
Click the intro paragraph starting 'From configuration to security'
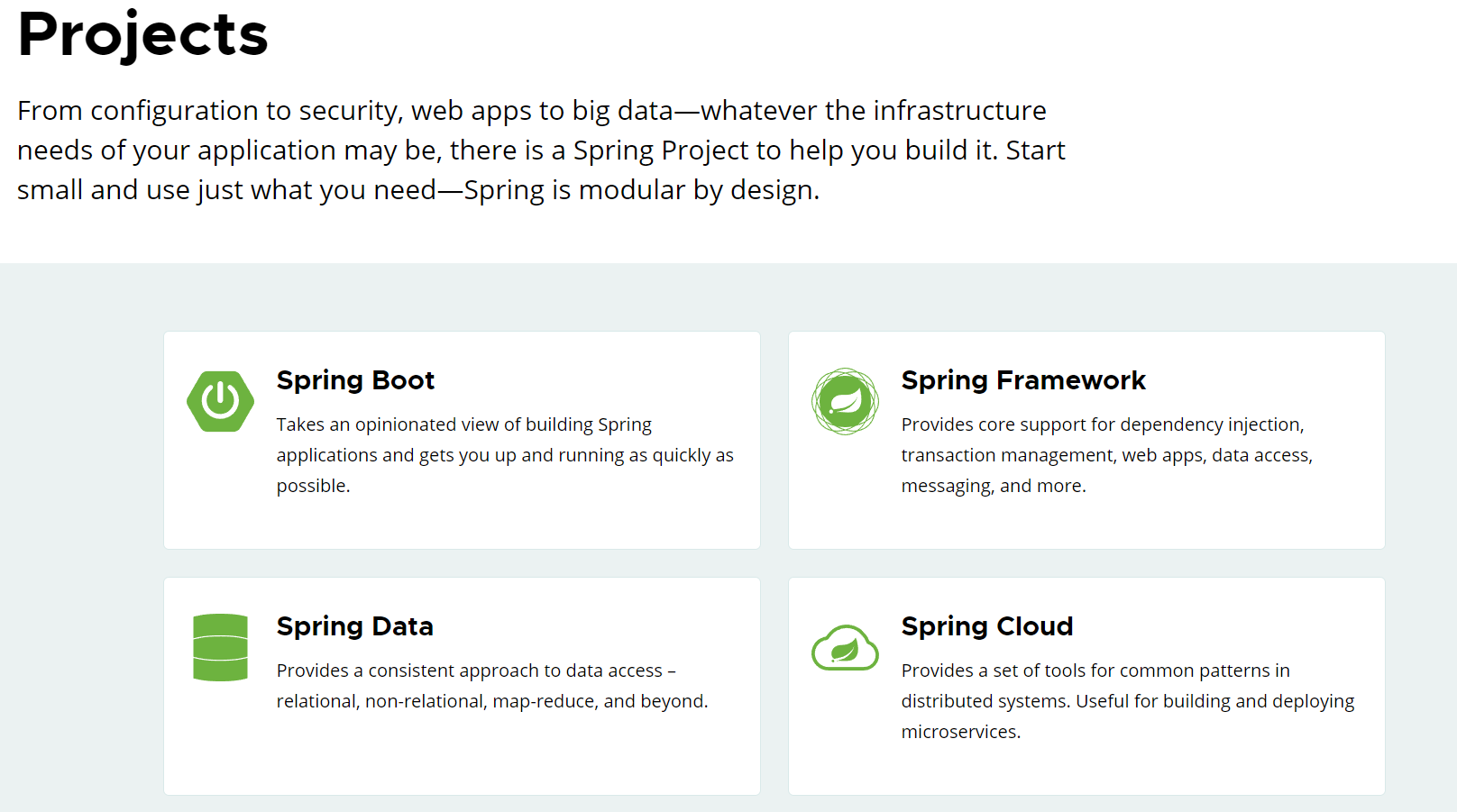pos(541,150)
